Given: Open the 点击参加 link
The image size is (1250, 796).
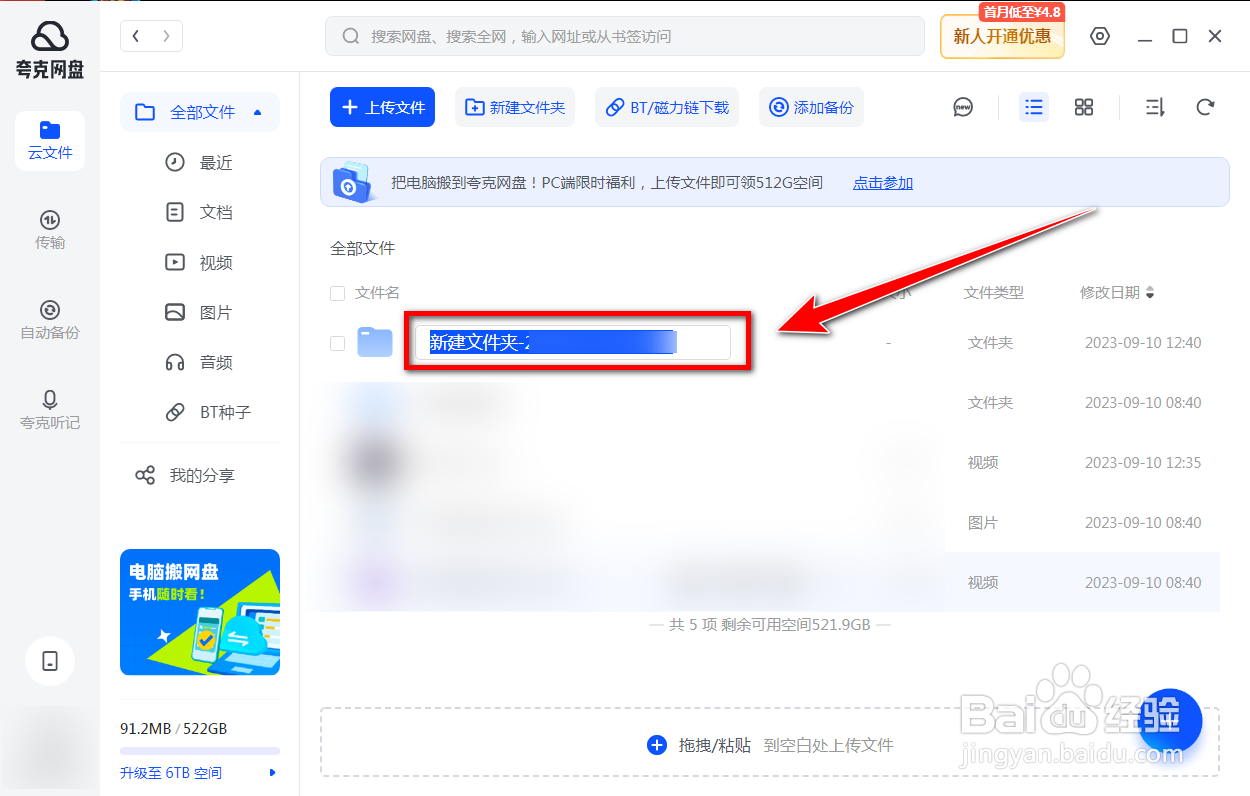Looking at the screenshot, I should click(882, 182).
